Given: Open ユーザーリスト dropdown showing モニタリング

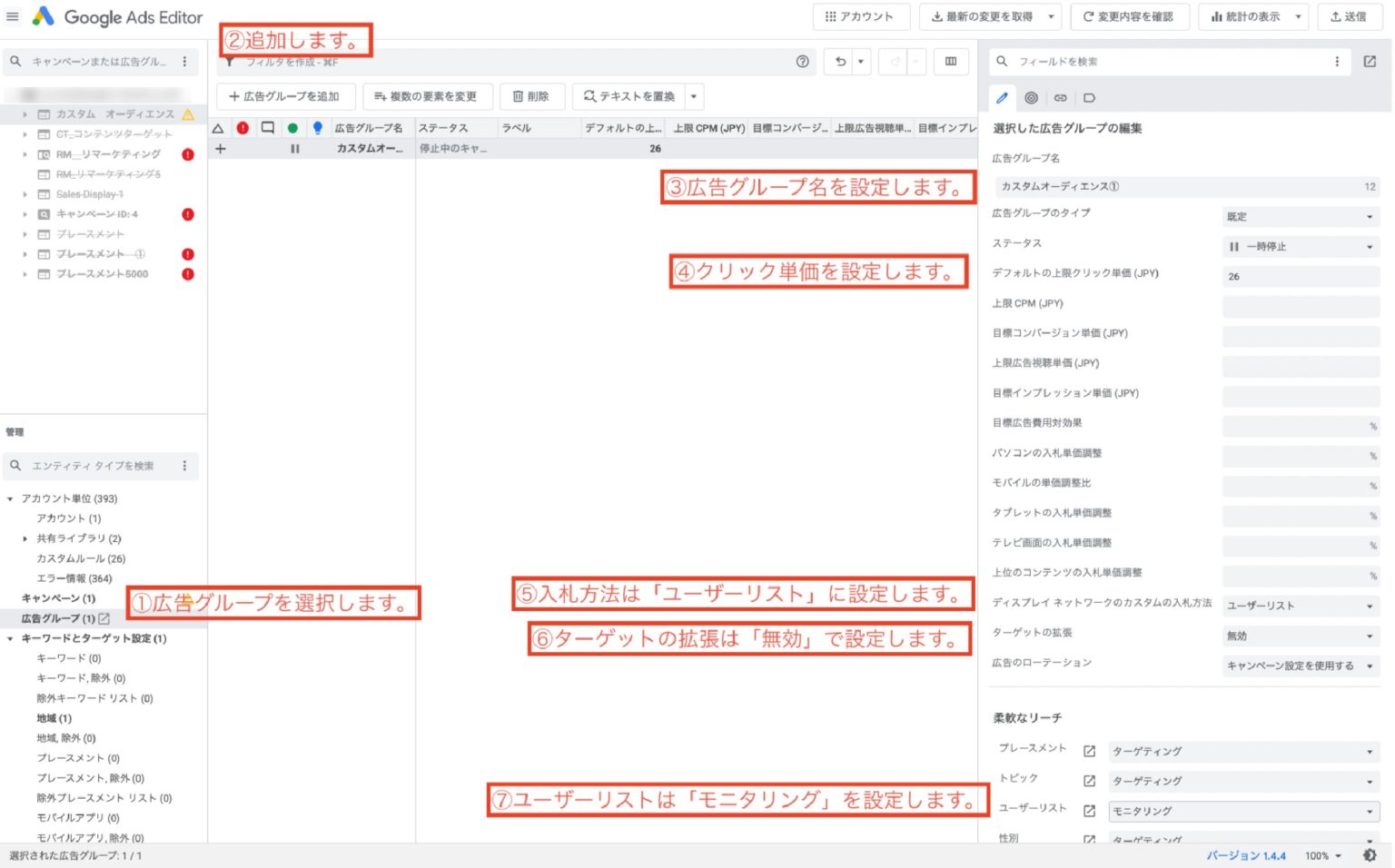Looking at the screenshot, I should point(1242,812).
